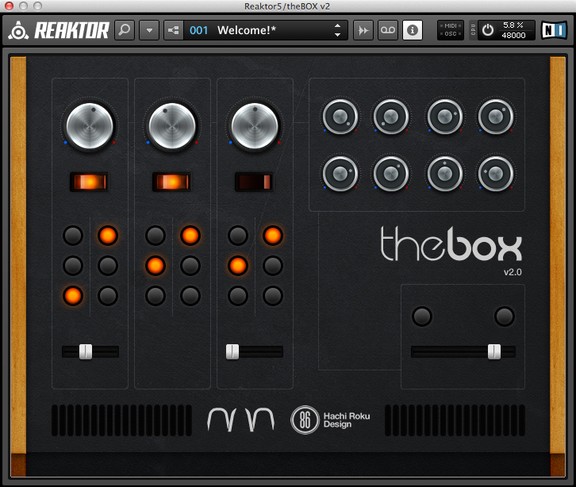Click lit top-right round button in second channel
The width and height of the screenshot is (576, 487).
(190, 235)
